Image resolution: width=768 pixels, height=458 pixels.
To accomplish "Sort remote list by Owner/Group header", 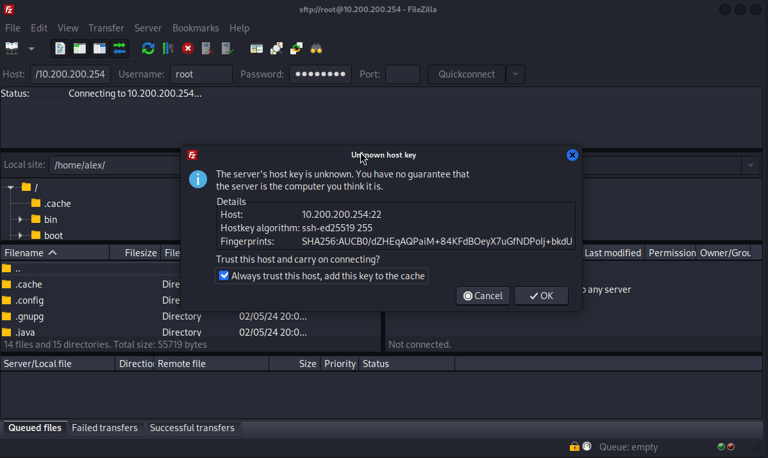I will (724, 253).
